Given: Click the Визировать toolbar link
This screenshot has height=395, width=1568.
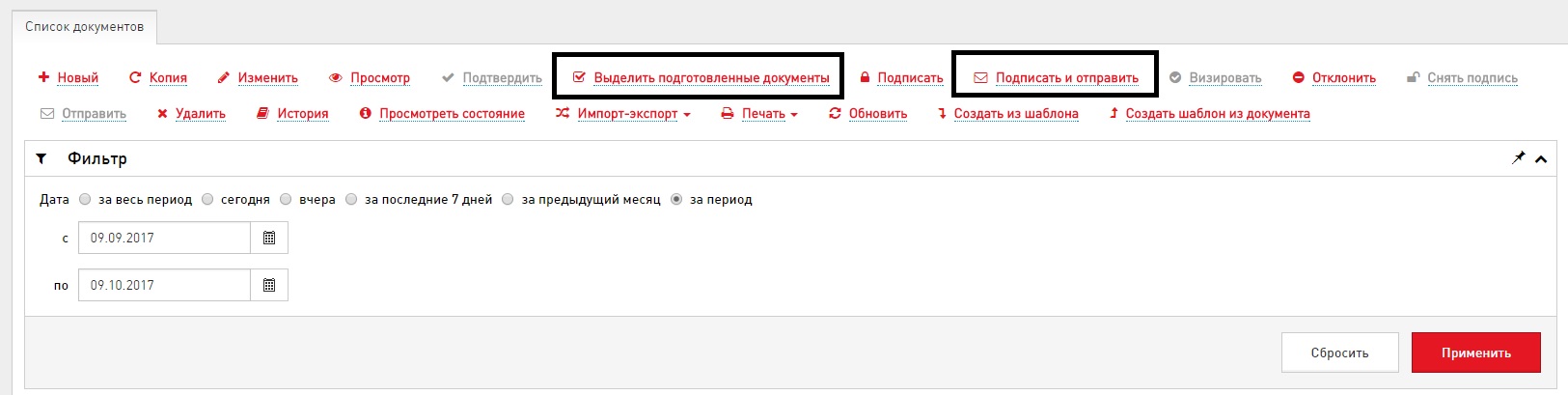Looking at the screenshot, I should point(1225,77).
